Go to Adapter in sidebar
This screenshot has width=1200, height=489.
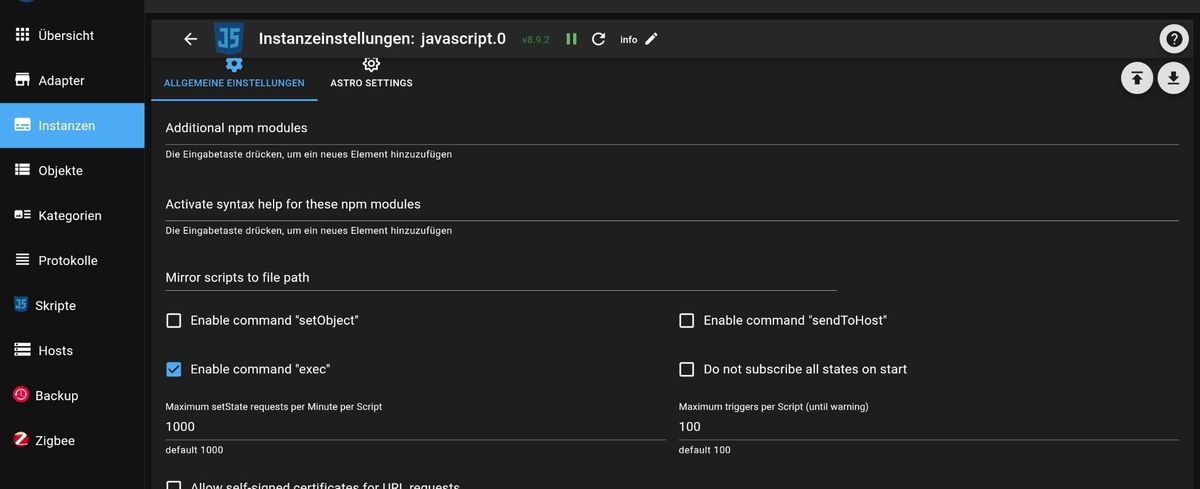(x=61, y=80)
